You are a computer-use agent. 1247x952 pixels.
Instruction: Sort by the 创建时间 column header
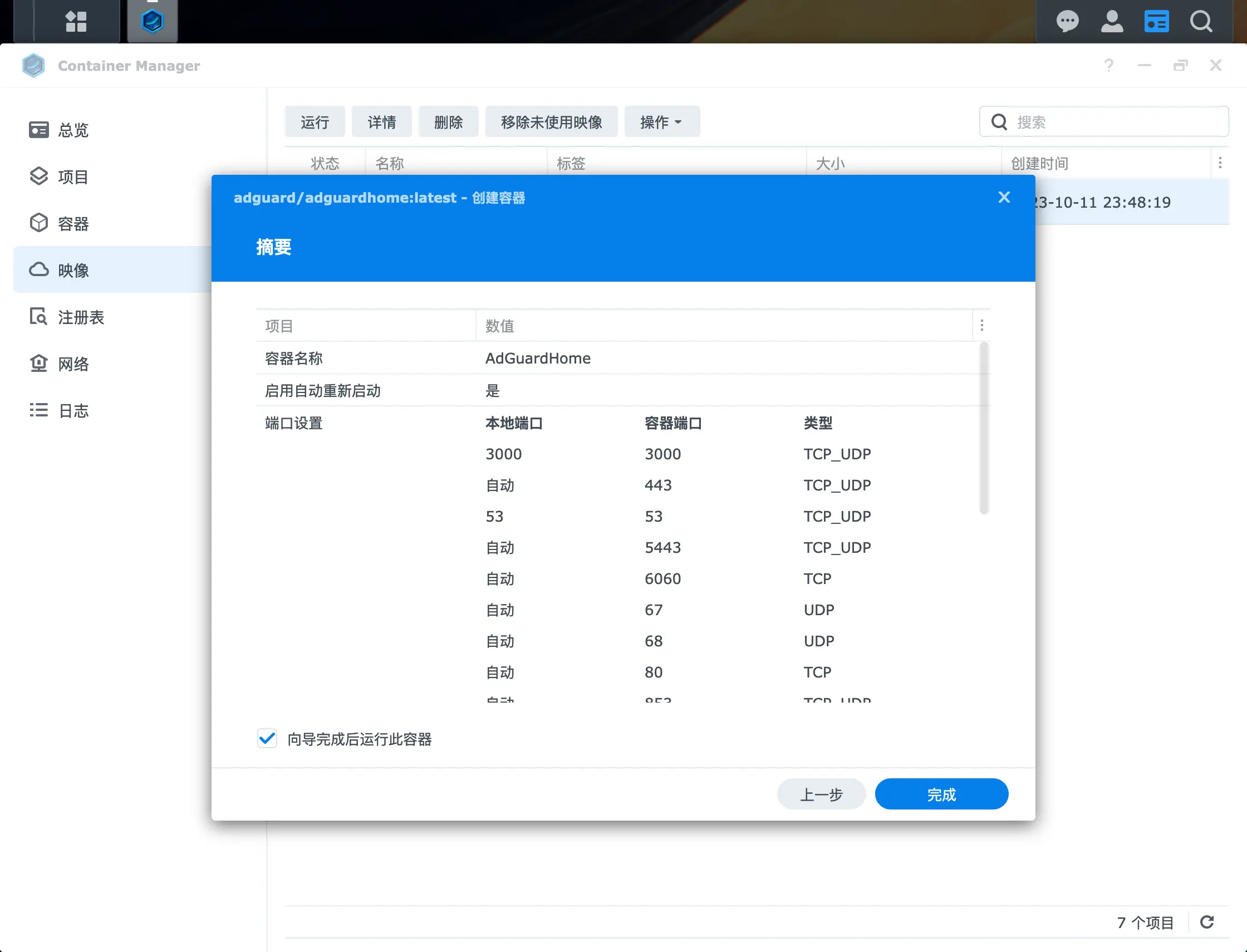tap(1105, 164)
